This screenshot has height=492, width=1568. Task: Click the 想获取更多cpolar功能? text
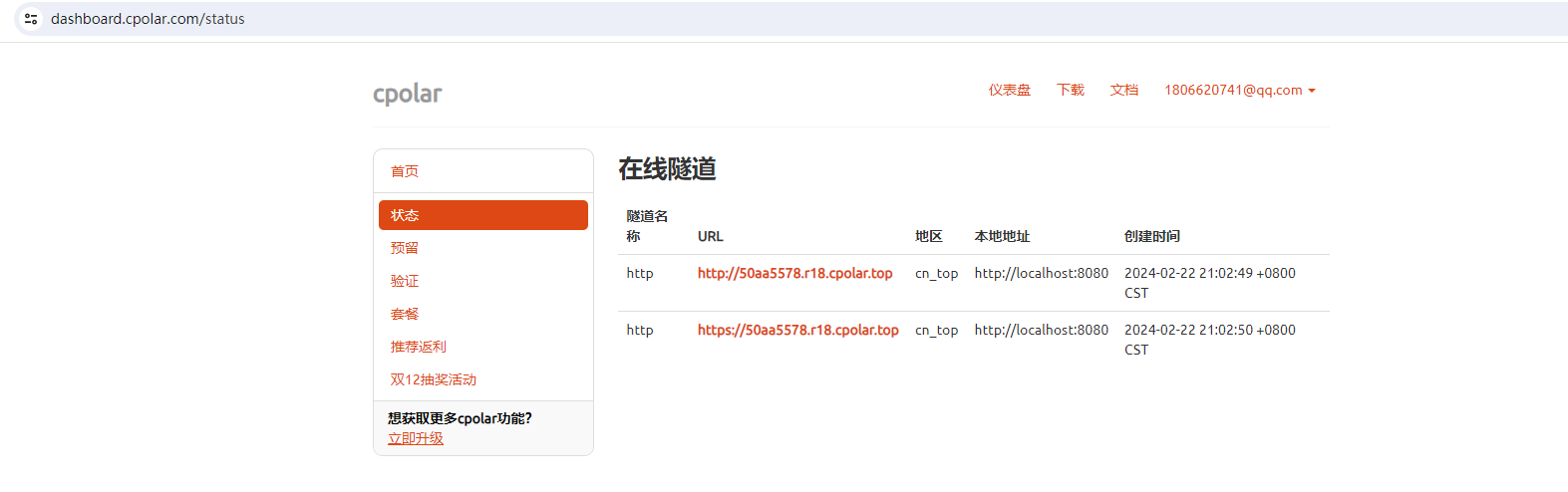tap(460, 418)
